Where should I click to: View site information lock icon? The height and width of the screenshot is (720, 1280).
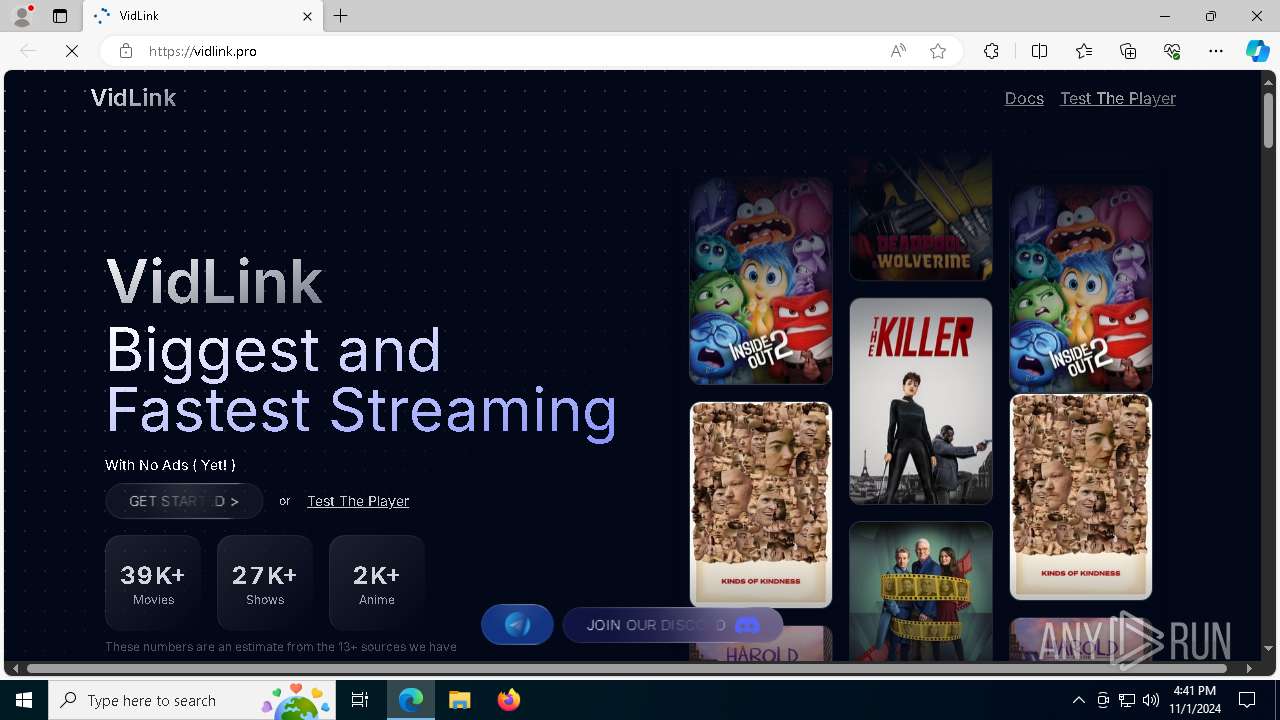click(x=126, y=51)
